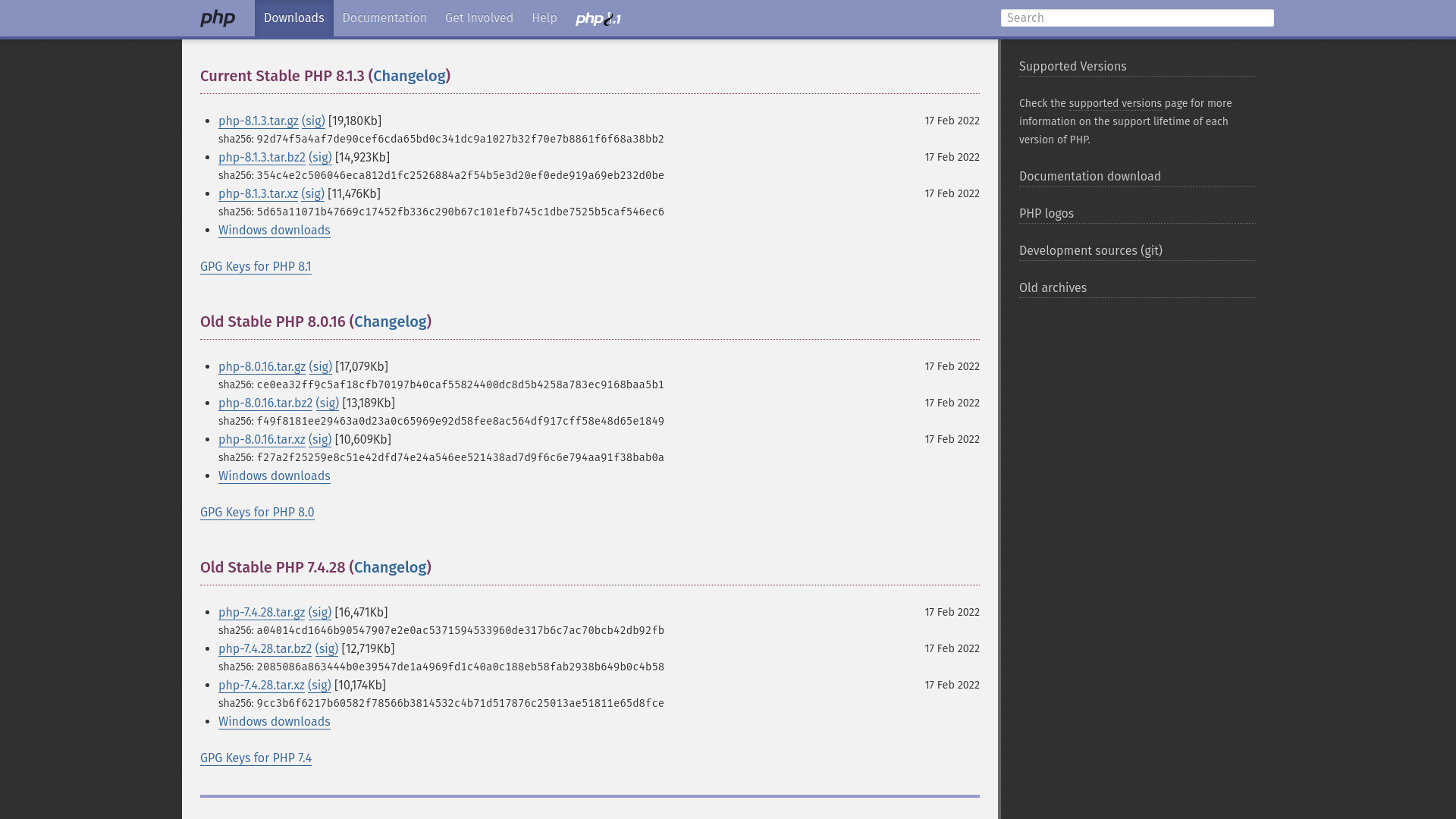The height and width of the screenshot is (819, 1456).
Task: Open sig for php-7.4.28.tar.bz2
Action: click(326, 649)
